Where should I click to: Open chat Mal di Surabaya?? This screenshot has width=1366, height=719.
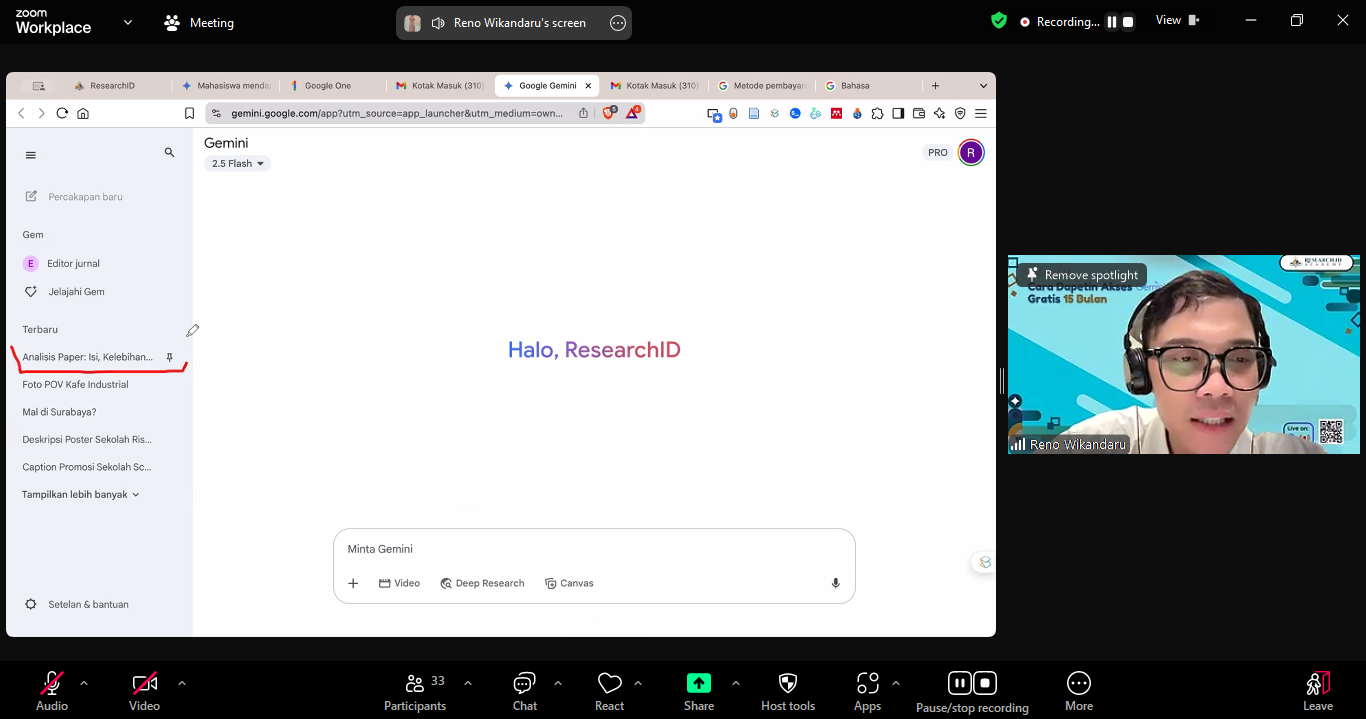click(x=59, y=412)
